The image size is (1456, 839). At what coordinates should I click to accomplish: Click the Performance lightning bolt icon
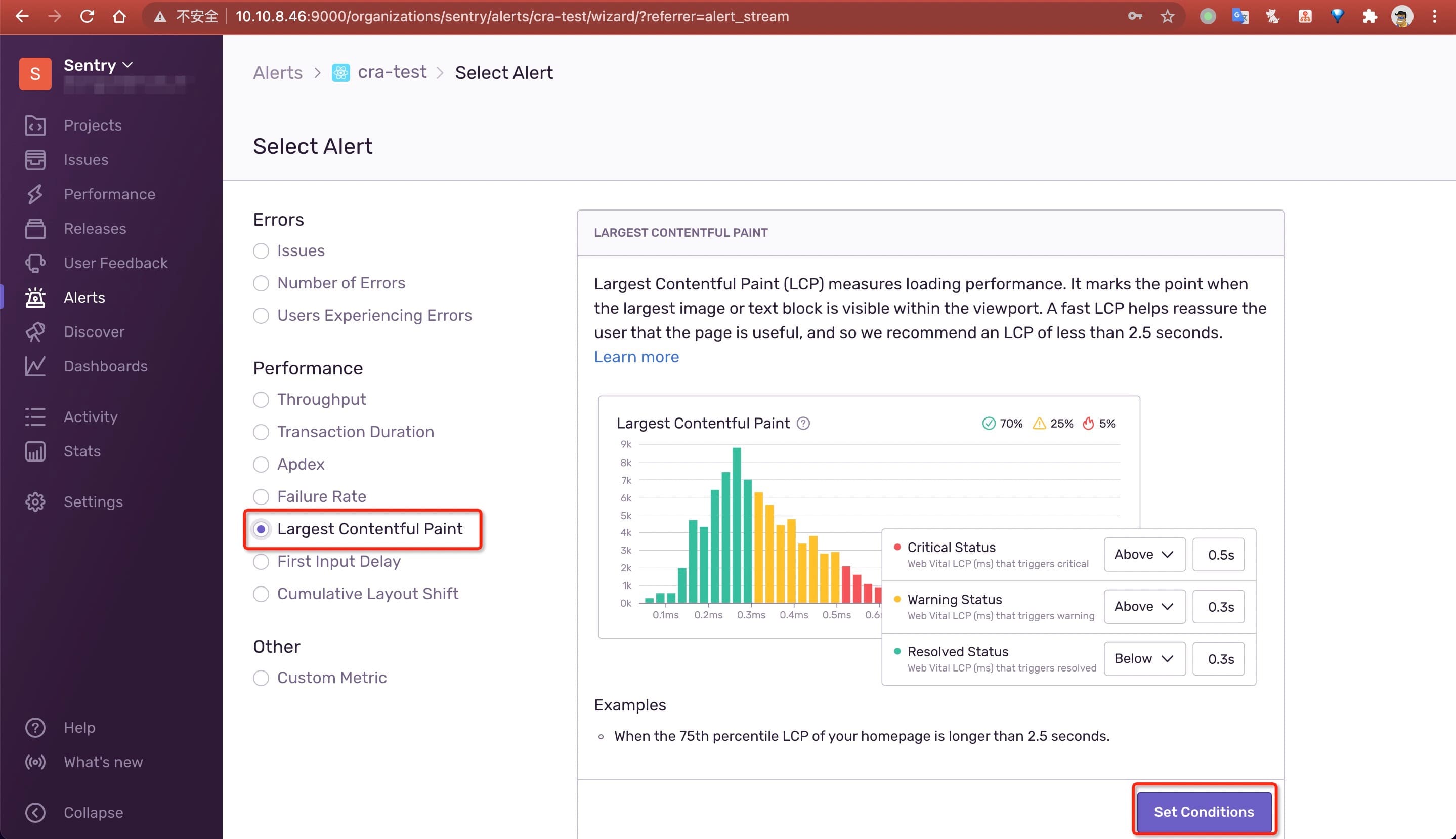[x=35, y=194]
